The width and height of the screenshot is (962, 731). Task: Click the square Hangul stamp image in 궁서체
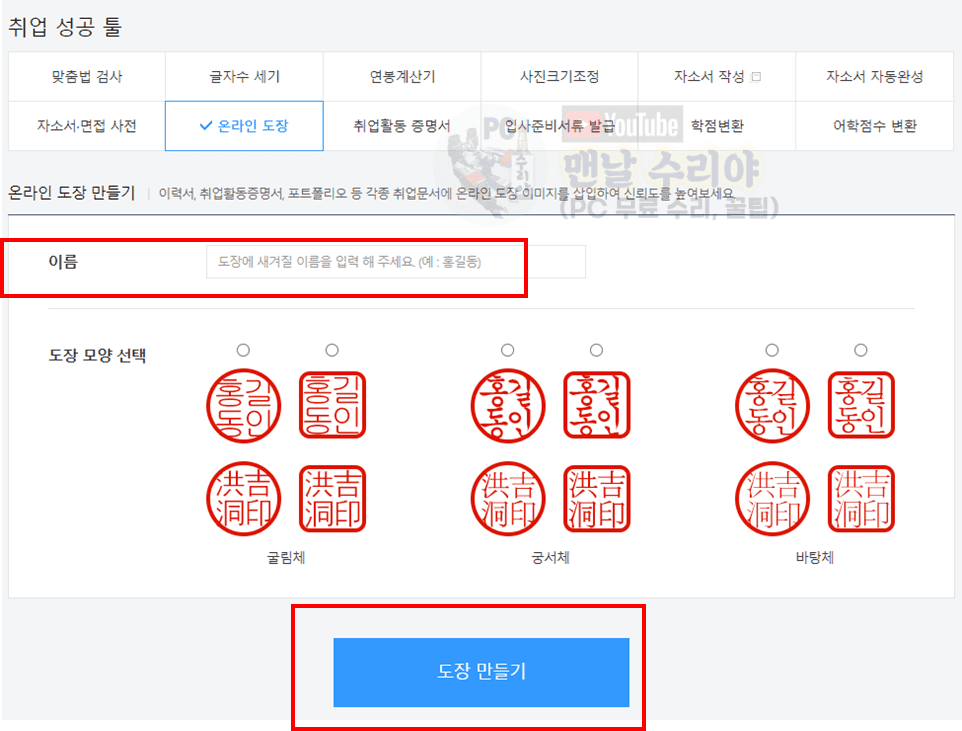coord(597,405)
